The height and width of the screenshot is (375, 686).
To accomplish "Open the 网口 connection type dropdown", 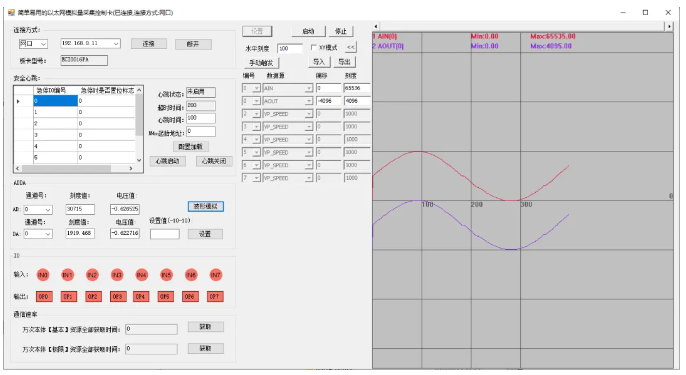I will (x=33, y=44).
